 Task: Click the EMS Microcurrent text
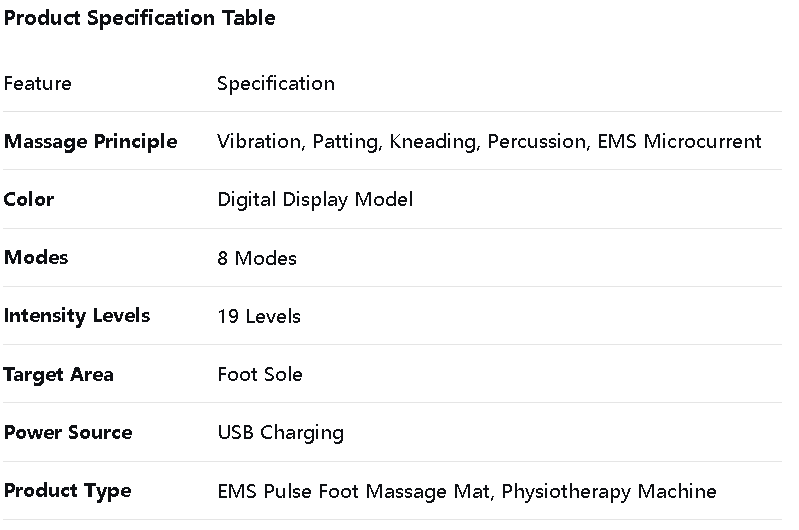(679, 141)
